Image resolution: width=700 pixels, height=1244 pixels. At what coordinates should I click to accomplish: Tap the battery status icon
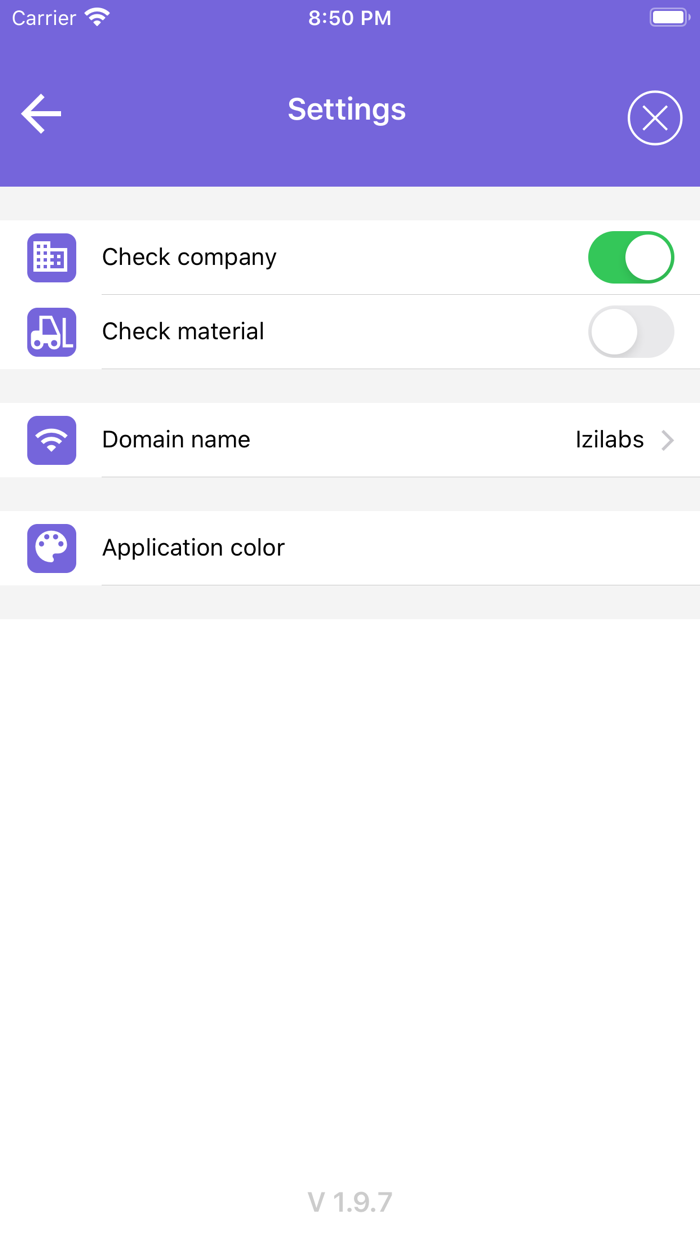[x=669, y=18]
